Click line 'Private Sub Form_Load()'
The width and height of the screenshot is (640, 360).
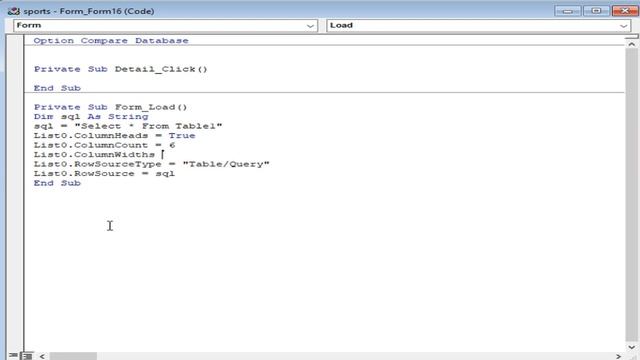point(110,107)
